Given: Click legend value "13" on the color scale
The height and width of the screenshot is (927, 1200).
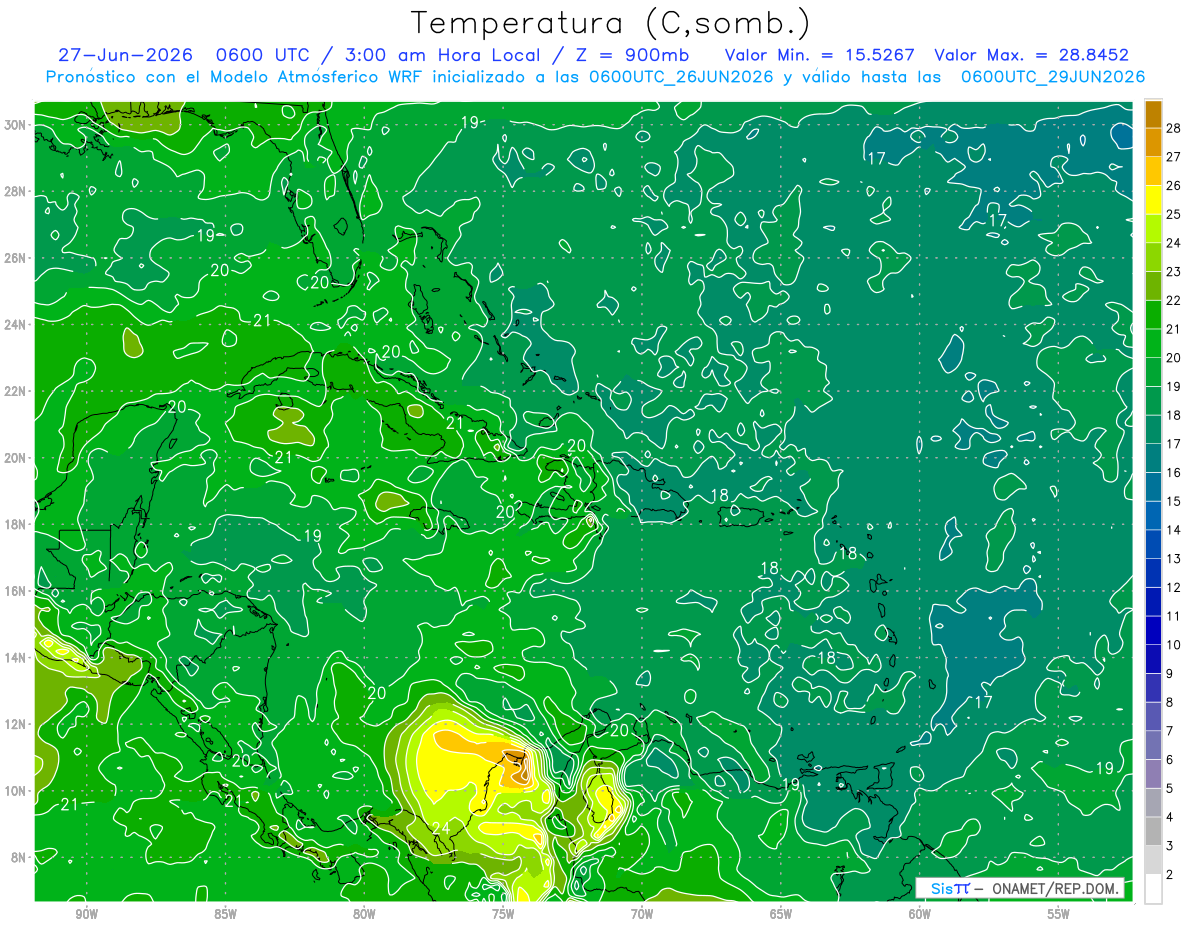Looking at the screenshot, I should click(1173, 558).
